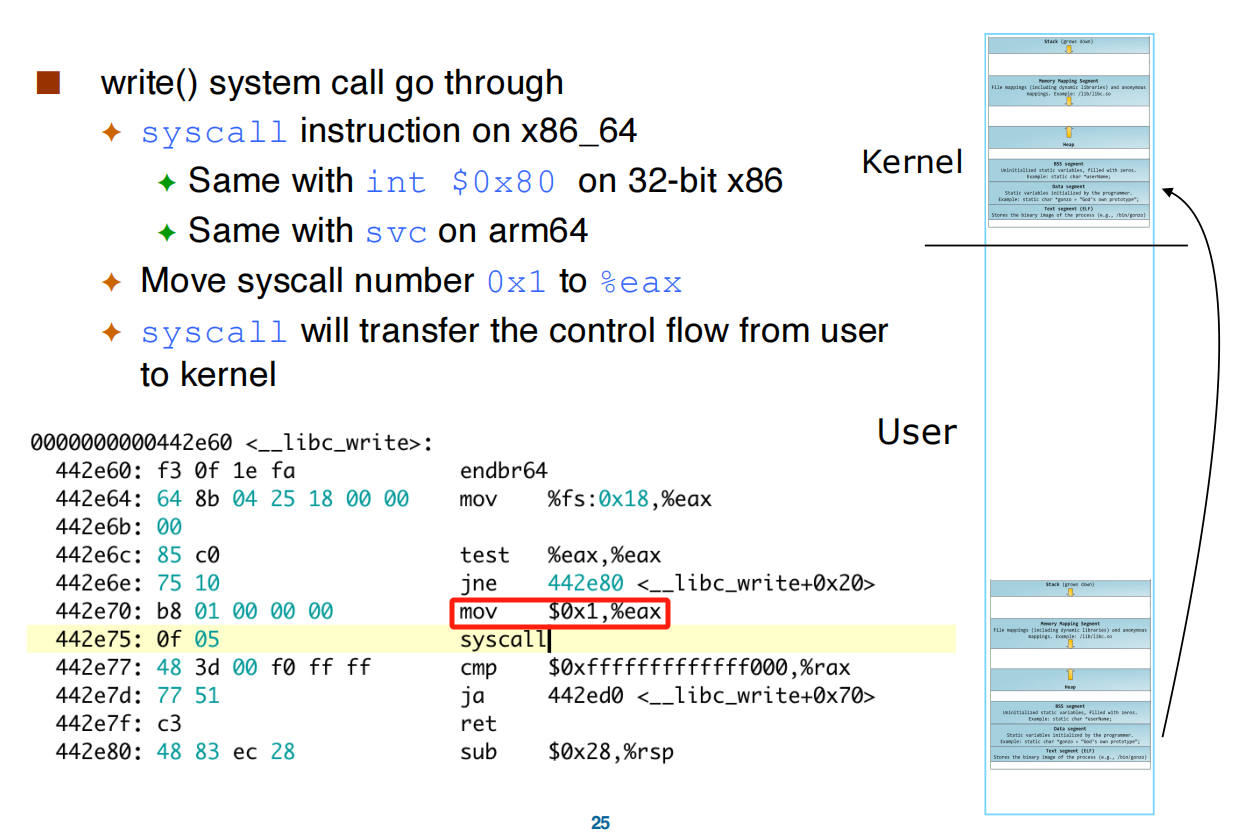Viewport: 1240px width, 832px height.
Task: Click the arrowhead pointing to kernel memory diagram
Action: pos(1170,191)
